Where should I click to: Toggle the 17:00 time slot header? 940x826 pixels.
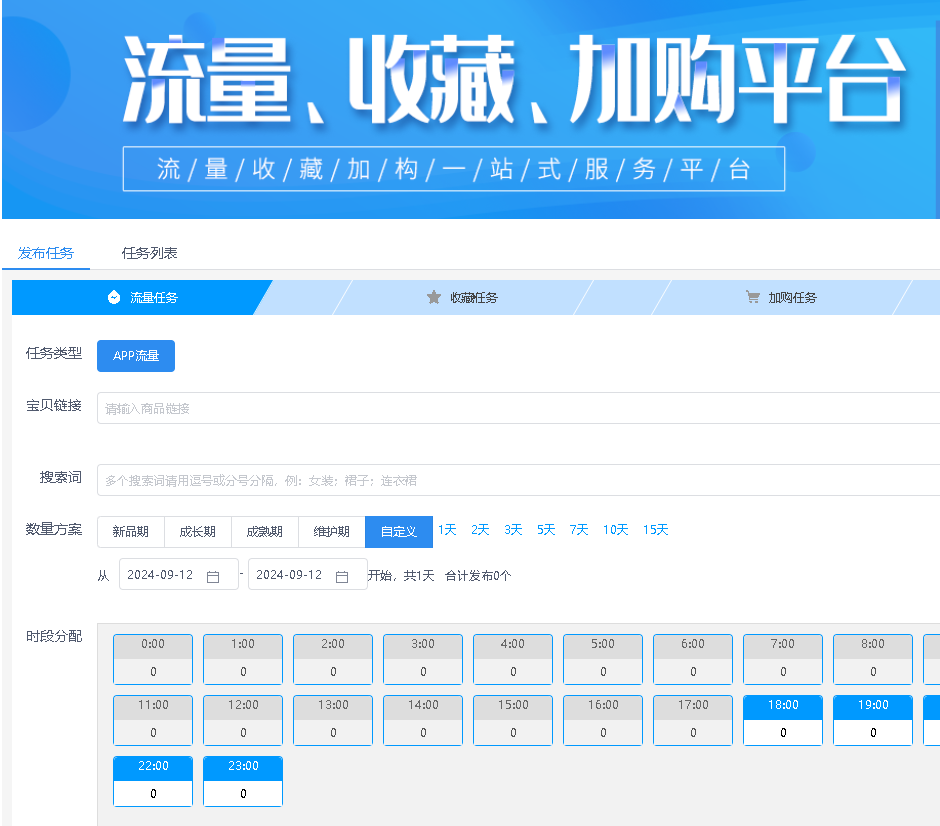click(x=692, y=706)
